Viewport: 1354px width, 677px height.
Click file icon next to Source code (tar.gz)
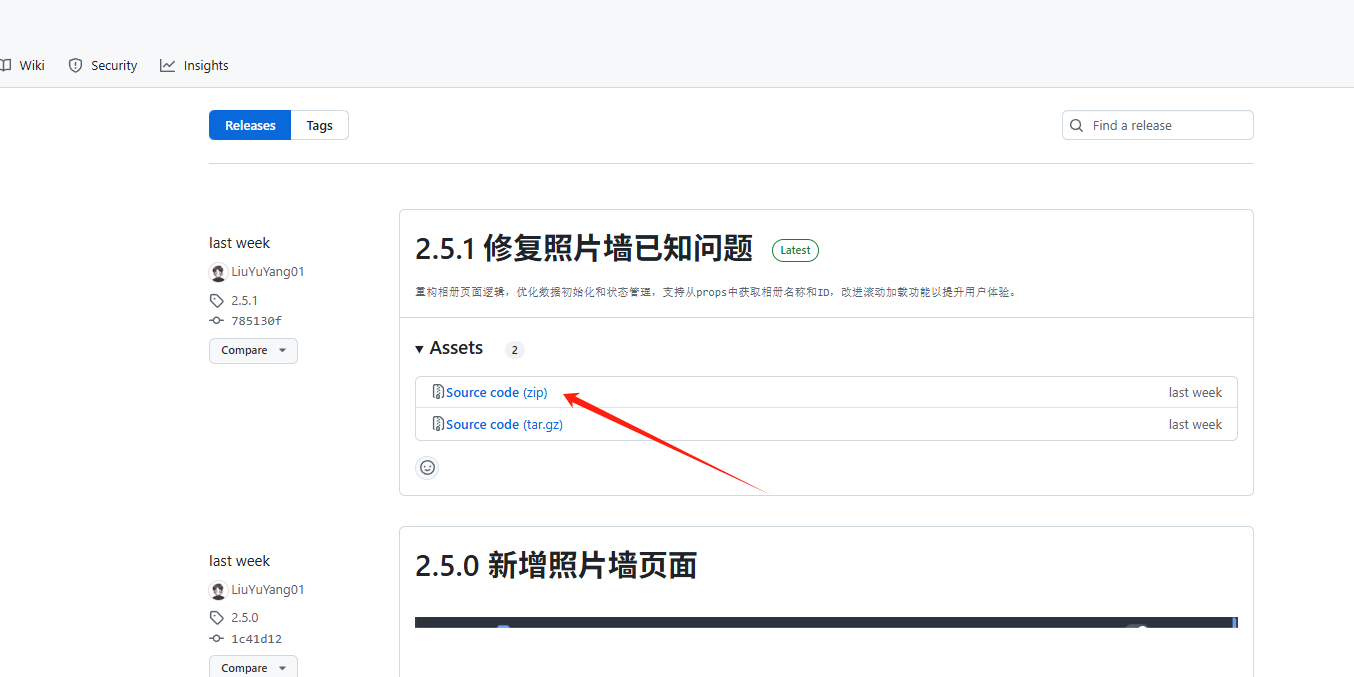(x=438, y=424)
